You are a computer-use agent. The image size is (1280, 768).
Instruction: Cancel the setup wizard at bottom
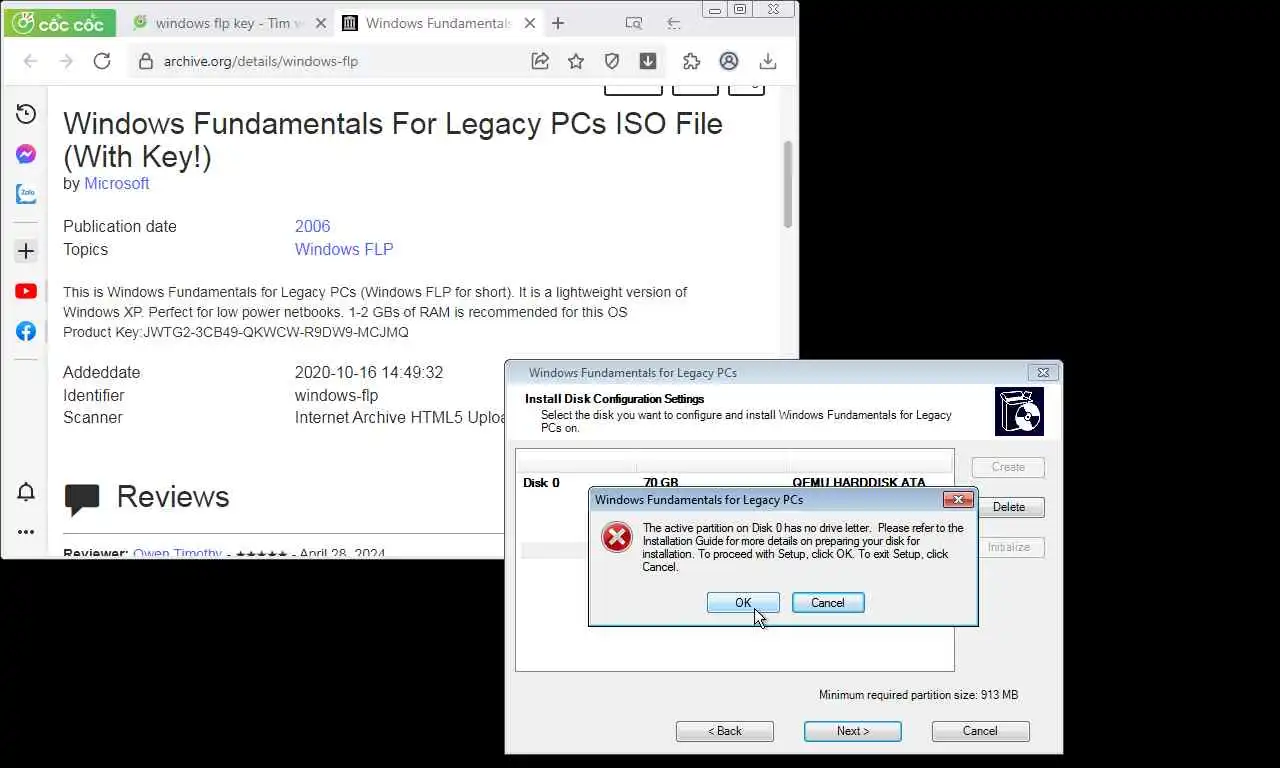point(980,731)
